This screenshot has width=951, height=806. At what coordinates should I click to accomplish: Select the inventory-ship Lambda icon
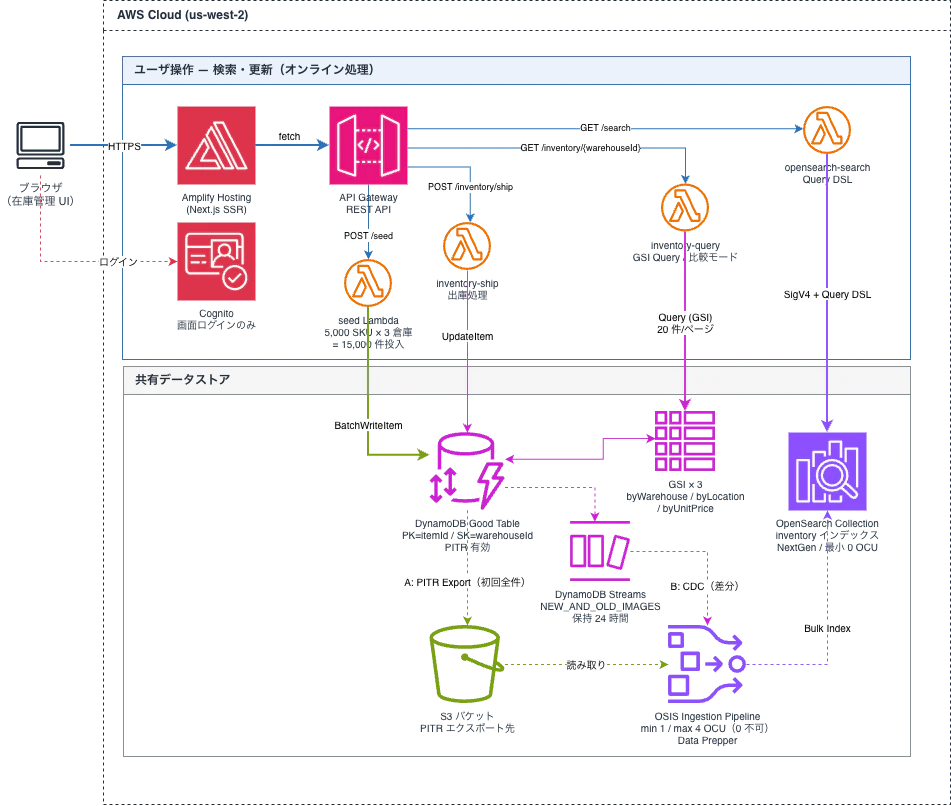(467, 246)
